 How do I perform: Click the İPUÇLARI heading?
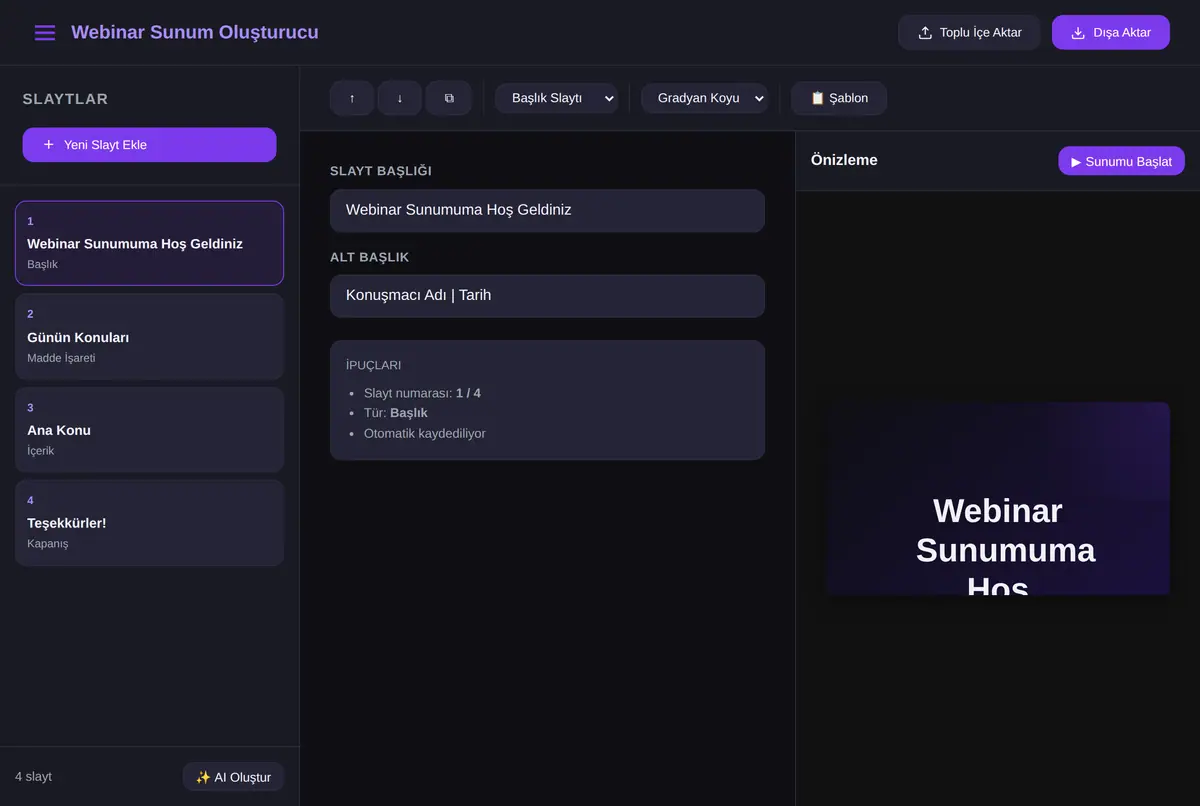[373, 366]
